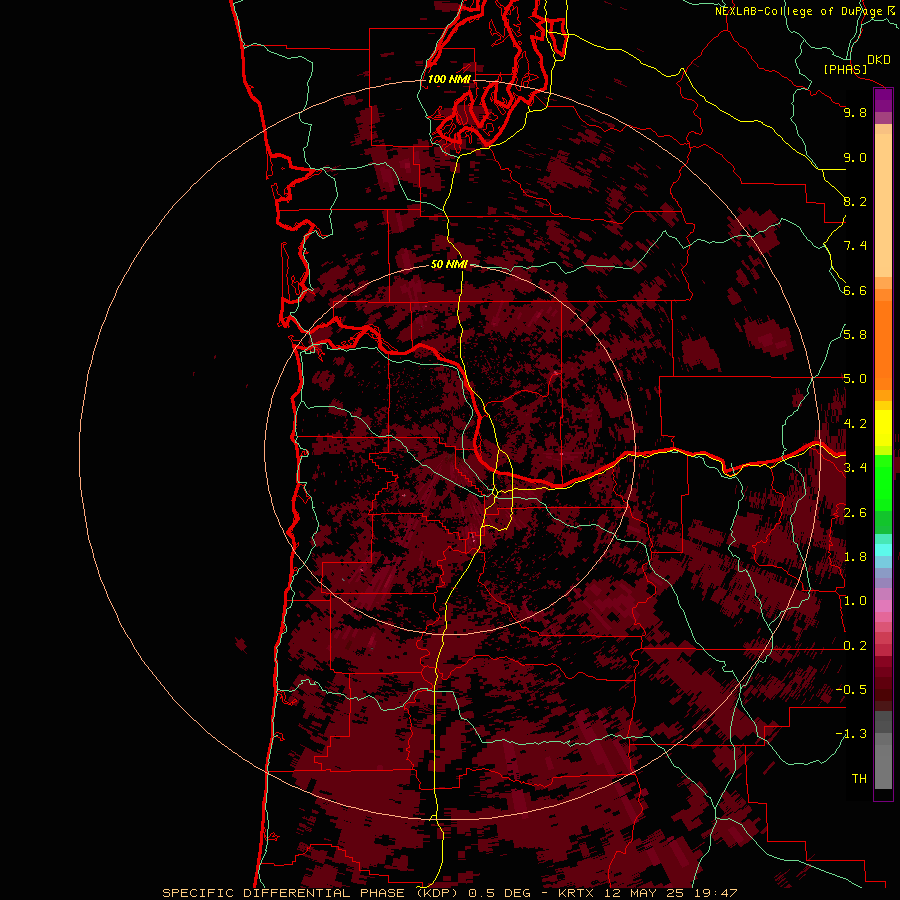The image size is (900, 900).
Task: Click the 1.0 scale value
Action: 855,601
